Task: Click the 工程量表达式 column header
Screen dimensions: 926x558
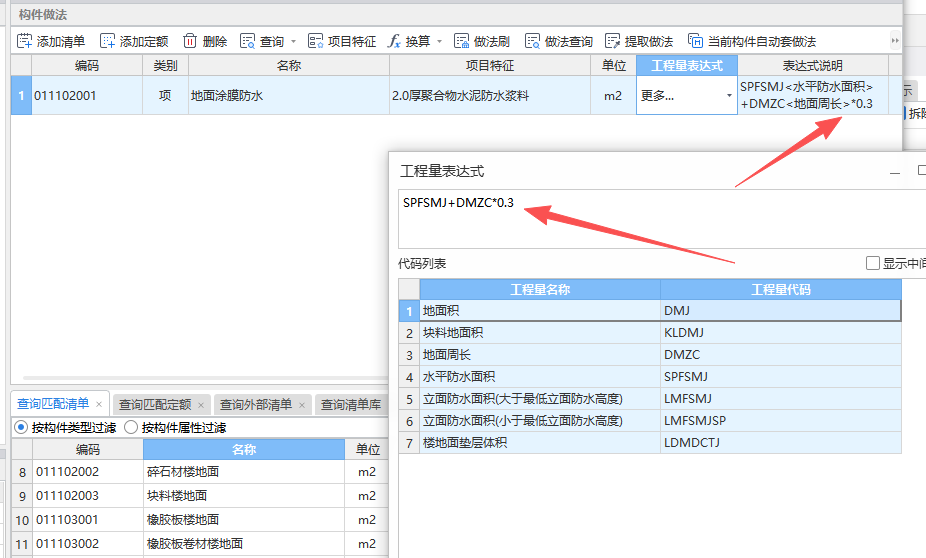Action: point(687,65)
